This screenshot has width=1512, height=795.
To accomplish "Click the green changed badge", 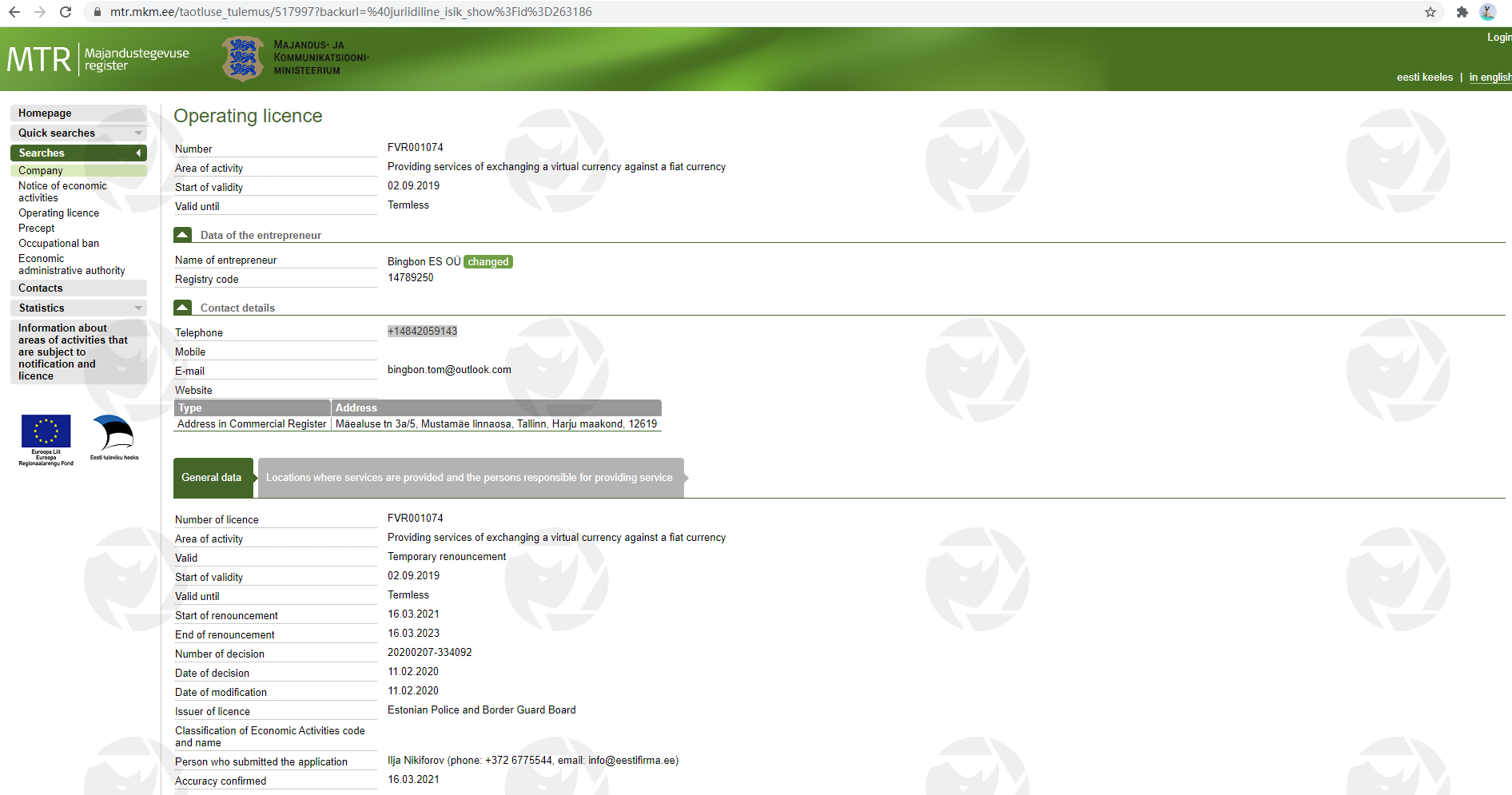I will pos(487,262).
